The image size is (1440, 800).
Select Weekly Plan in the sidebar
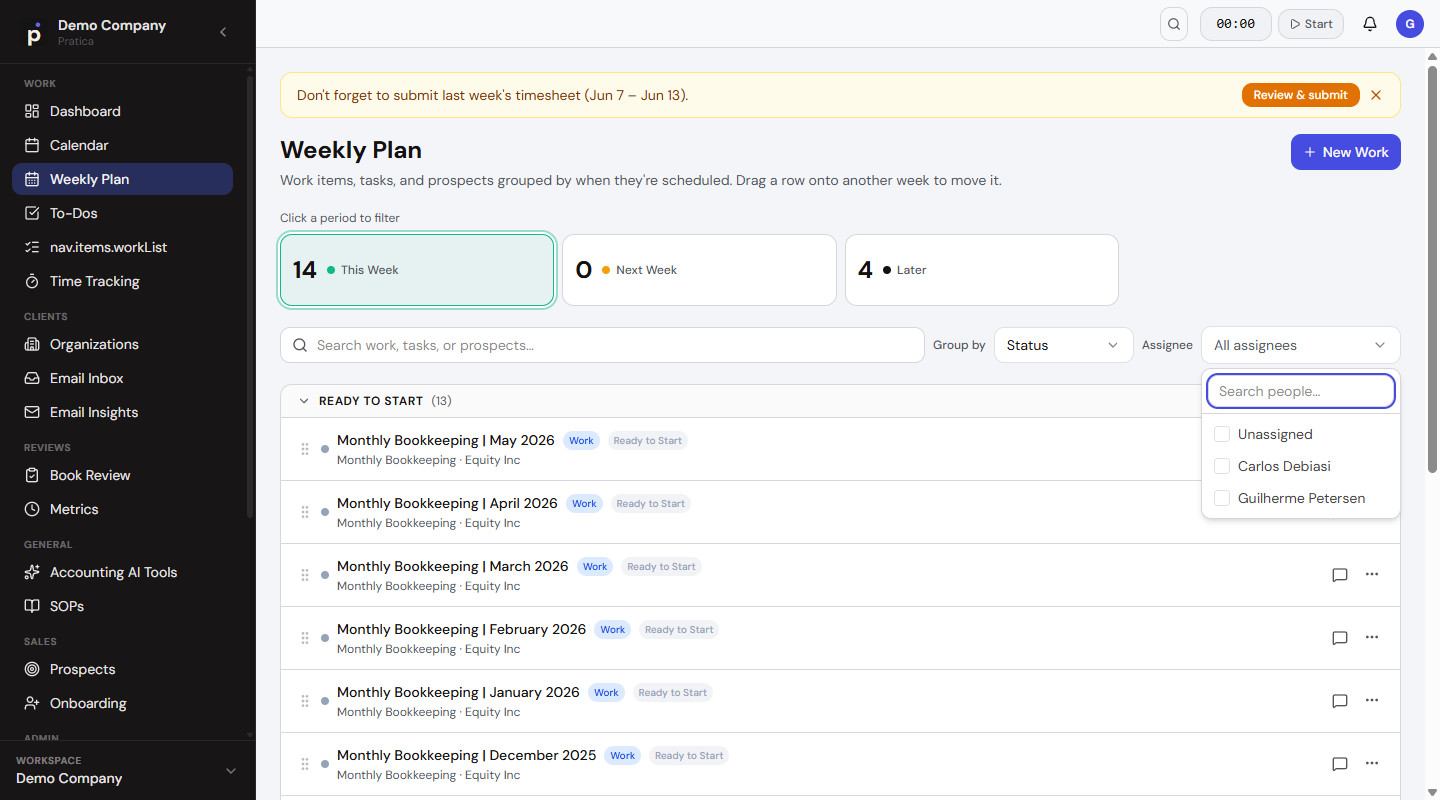pyautogui.click(x=122, y=179)
